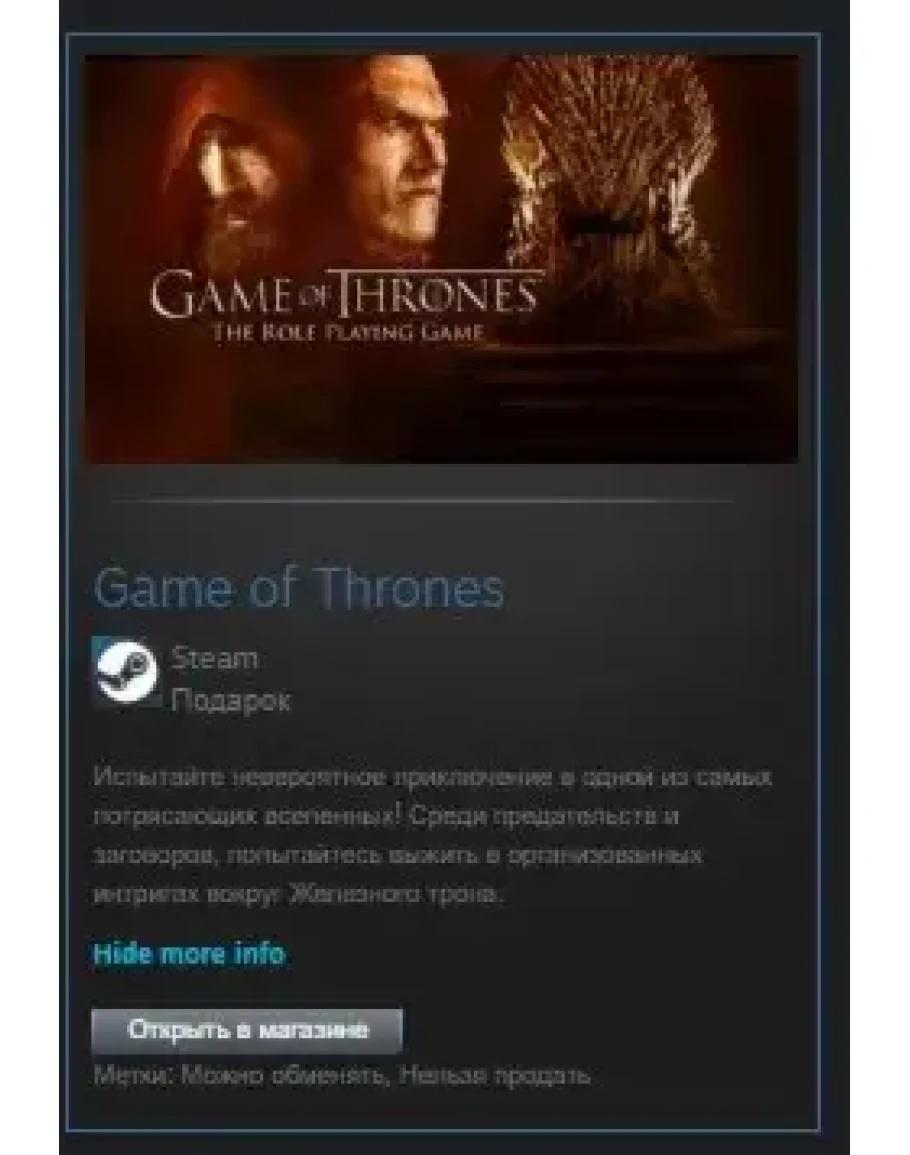Click the Нельзя продать tag

click(495, 1075)
